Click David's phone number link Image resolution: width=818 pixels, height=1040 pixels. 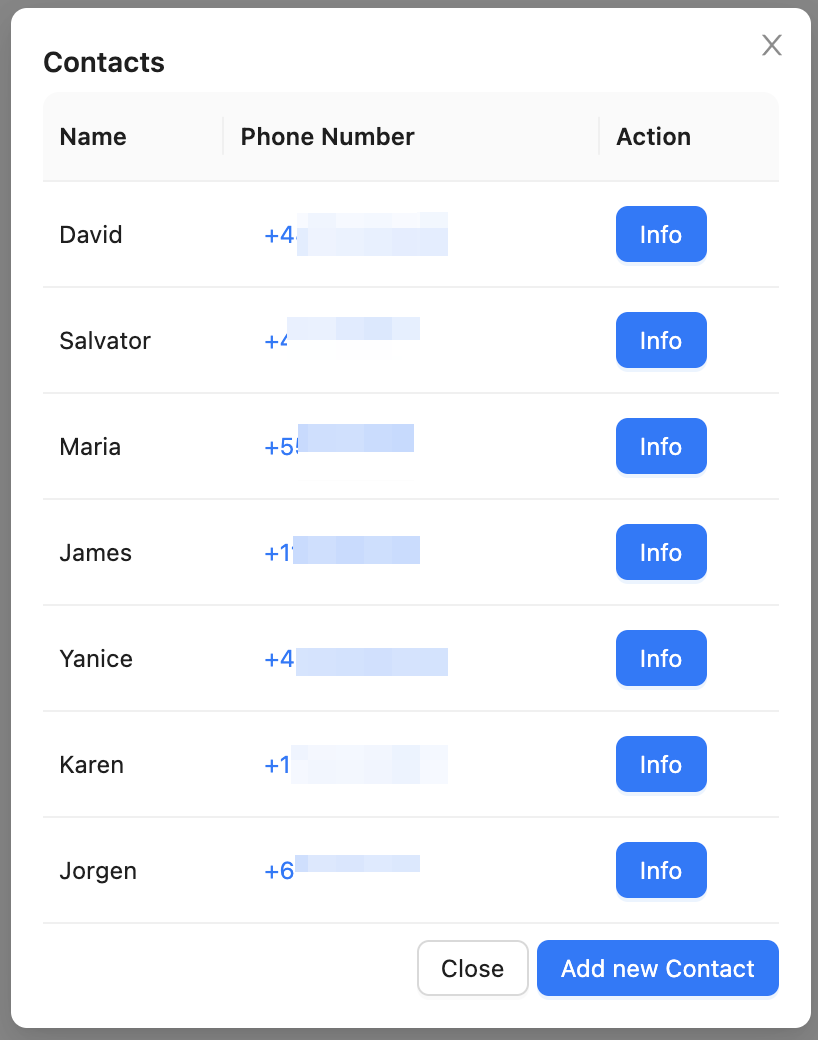pyautogui.click(x=355, y=235)
